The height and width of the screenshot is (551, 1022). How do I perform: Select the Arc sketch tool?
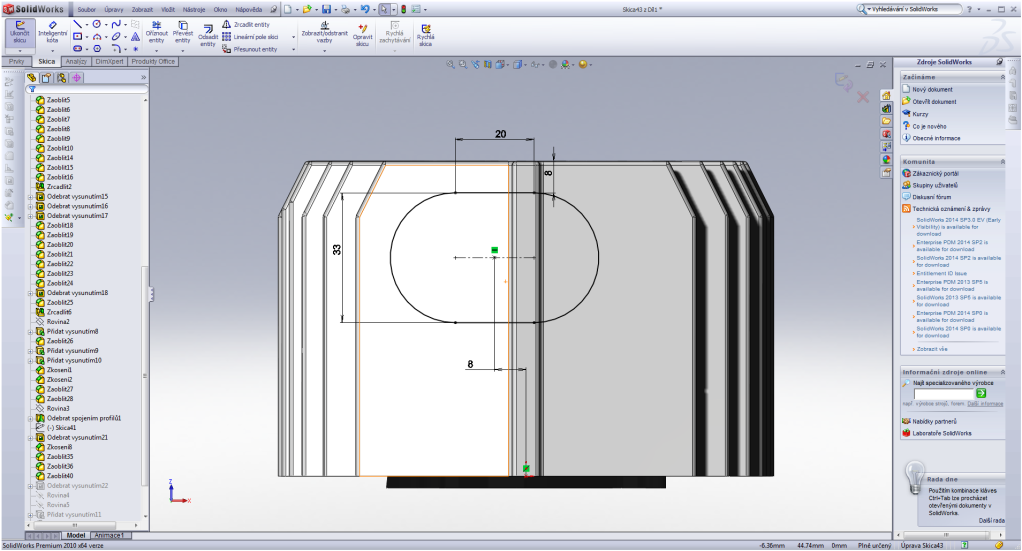click(x=96, y=37)
